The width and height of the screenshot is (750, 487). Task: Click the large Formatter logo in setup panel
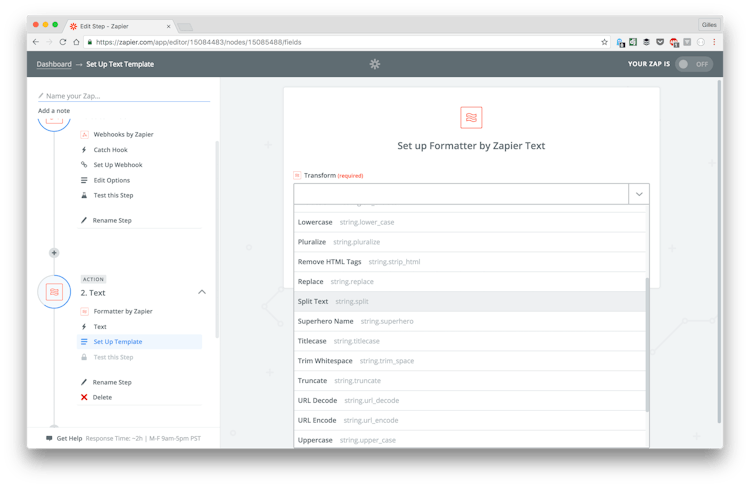[x=471, y=118]
